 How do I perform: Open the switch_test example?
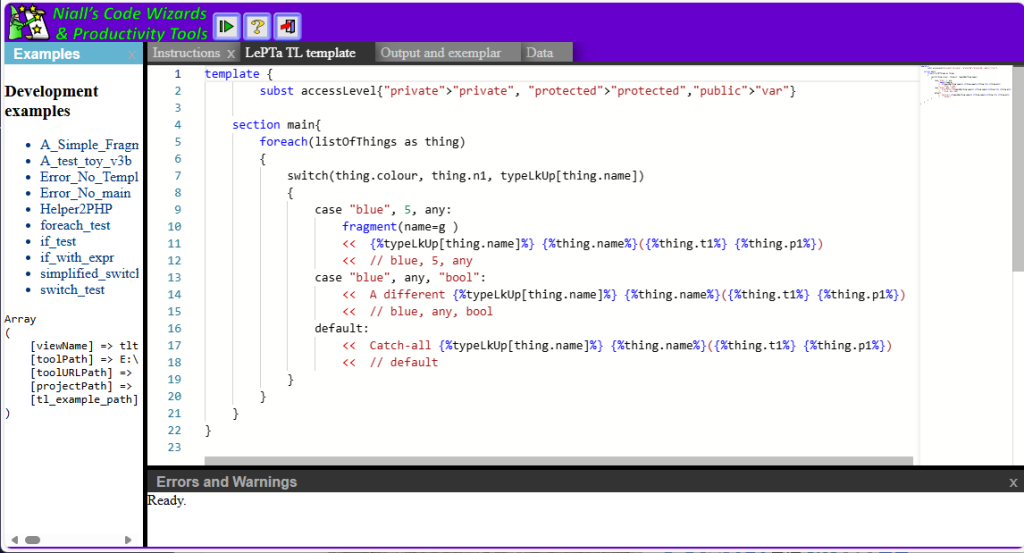(72, 289)
